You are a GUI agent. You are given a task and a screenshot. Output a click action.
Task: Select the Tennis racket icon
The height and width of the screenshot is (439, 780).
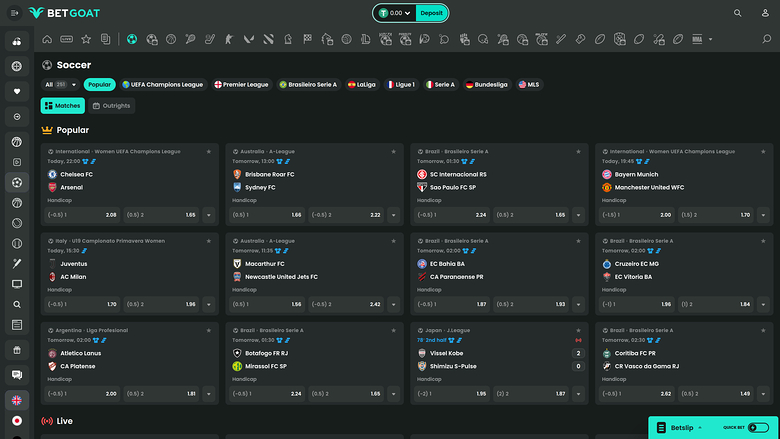coord(191,39)
